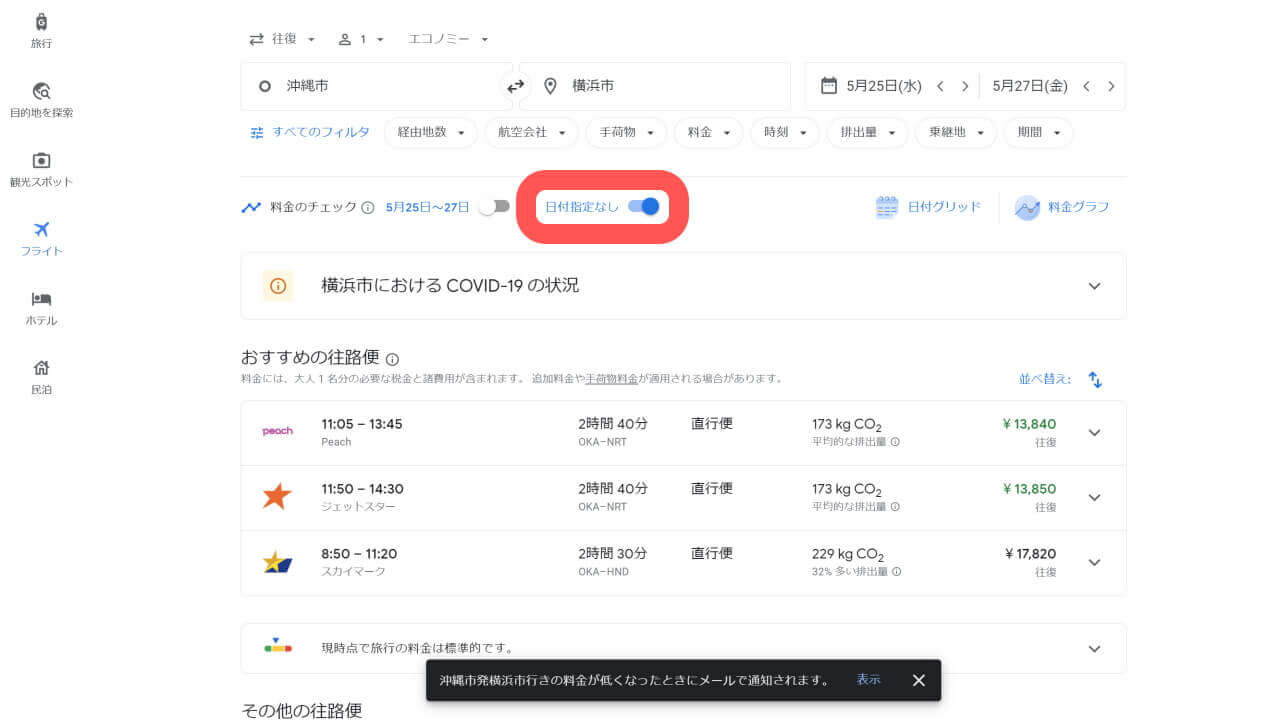Screen dimensions: 1280x720
Task: Expand the Peach 11:05 flight details
Action: pos(1094,433)
